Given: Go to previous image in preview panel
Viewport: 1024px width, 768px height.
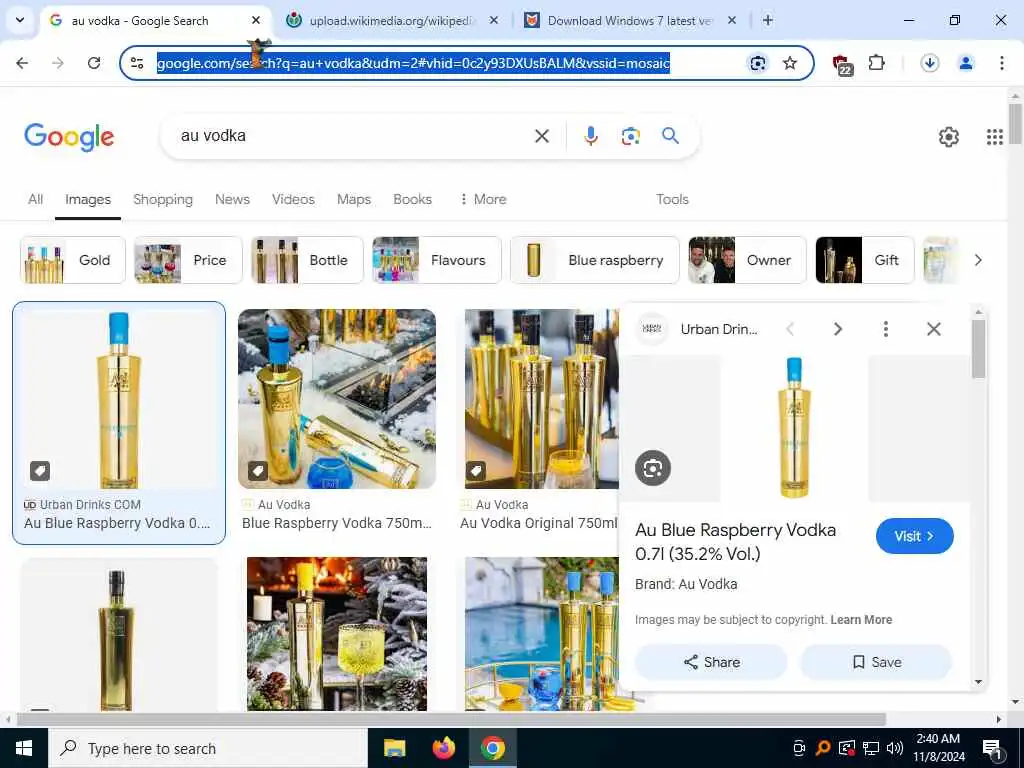Looking at the screenshot, I should (790, 328).
